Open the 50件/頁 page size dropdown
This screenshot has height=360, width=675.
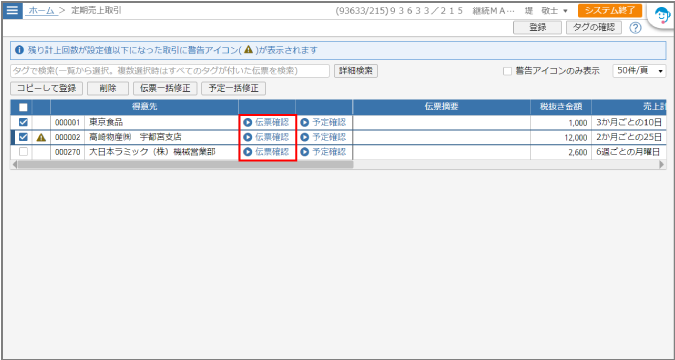tap(639, 71)
